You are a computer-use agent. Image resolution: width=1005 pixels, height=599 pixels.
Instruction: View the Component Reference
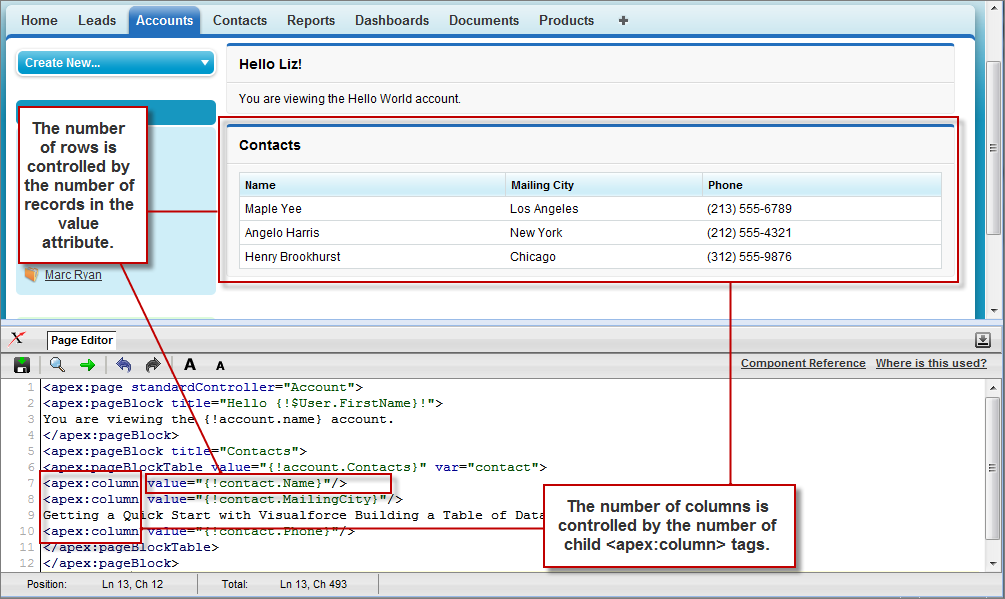pos(803,363)
